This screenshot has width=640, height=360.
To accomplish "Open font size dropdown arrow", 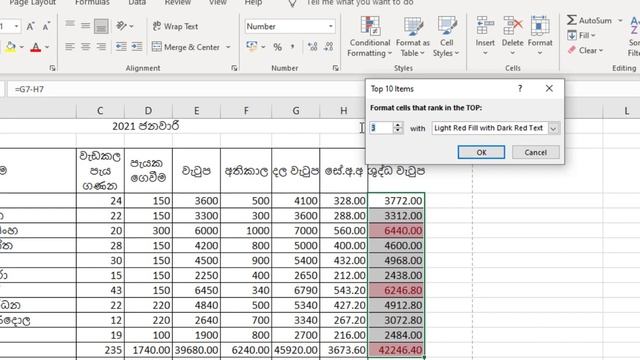I will tap(16, 27).
